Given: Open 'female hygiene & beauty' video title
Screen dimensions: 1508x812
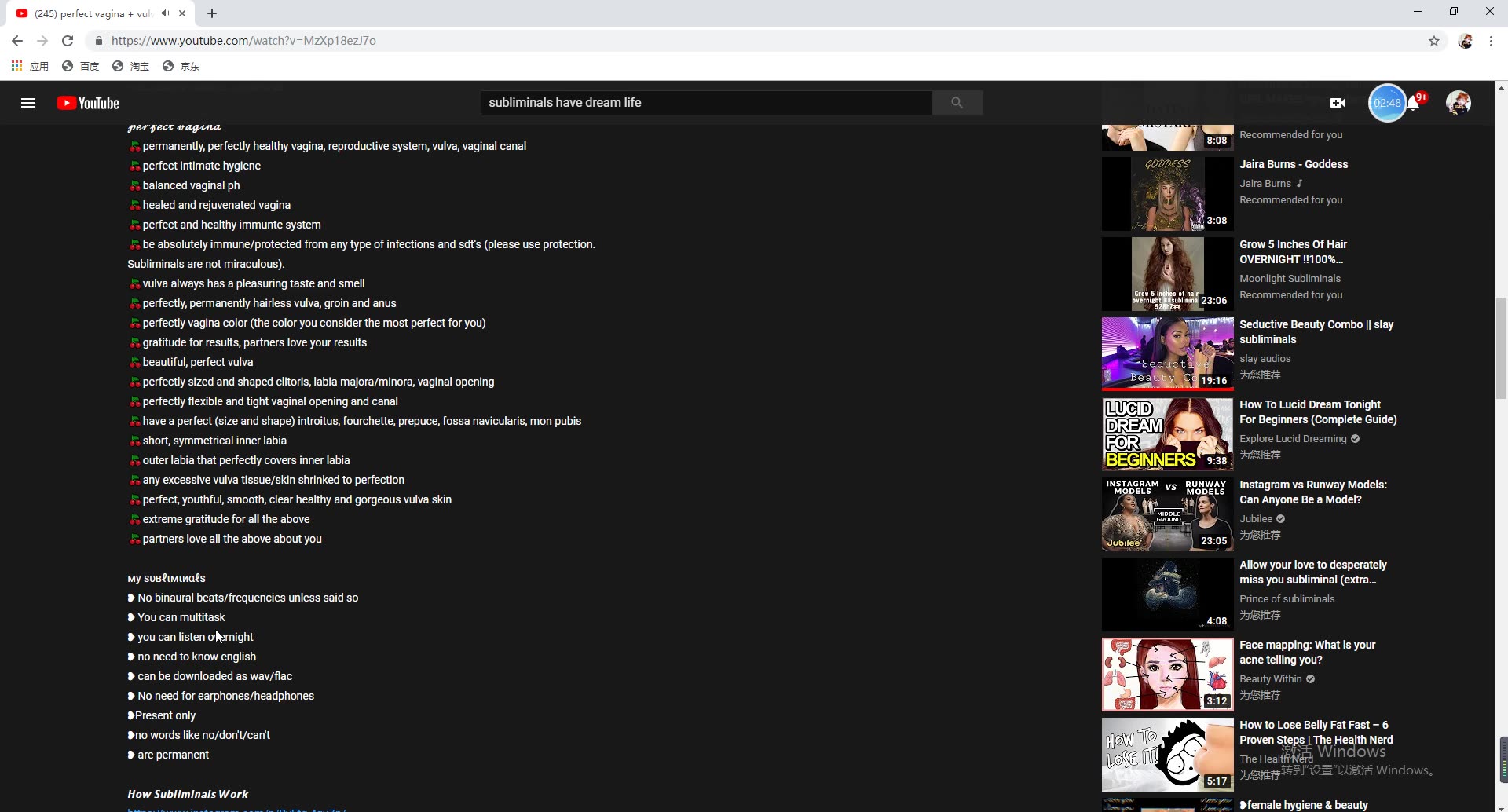Looking at the screenshot, I should (1304, 805).
